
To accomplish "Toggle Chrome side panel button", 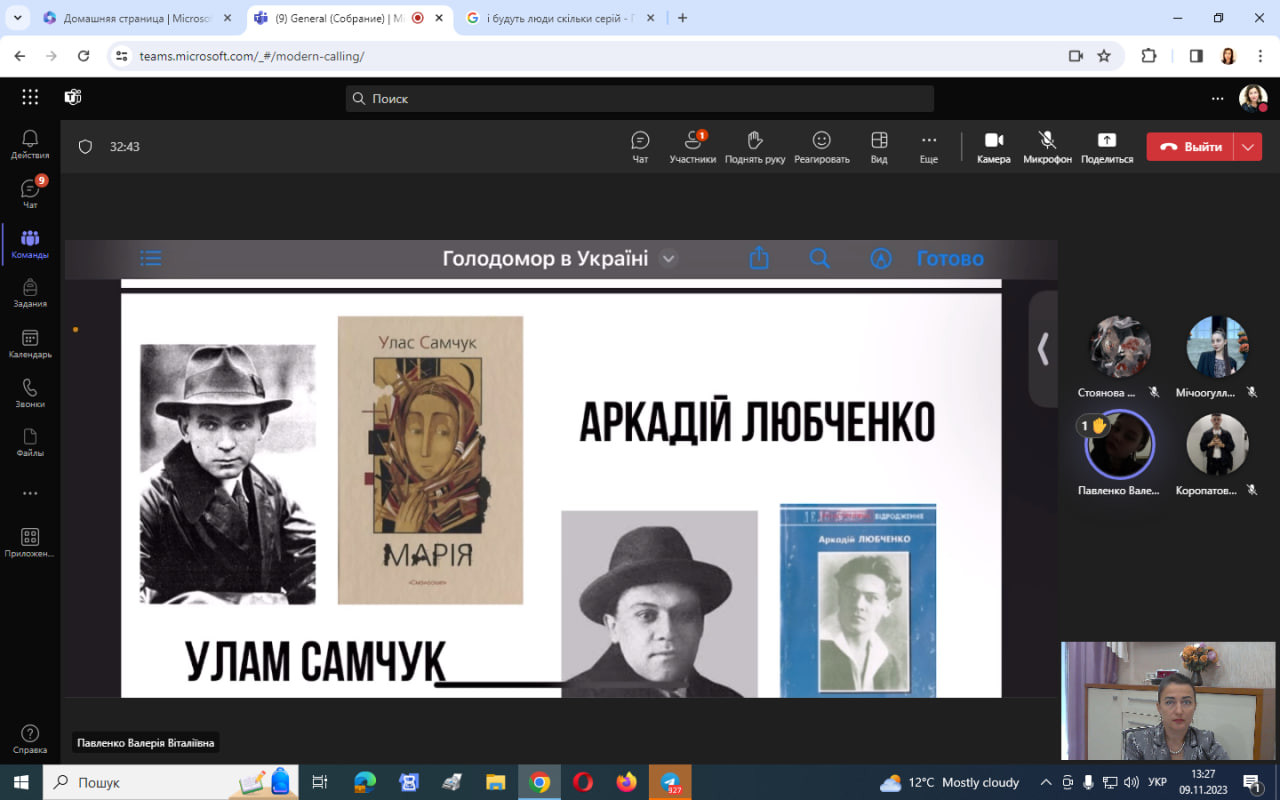I will click(1196, 56).
